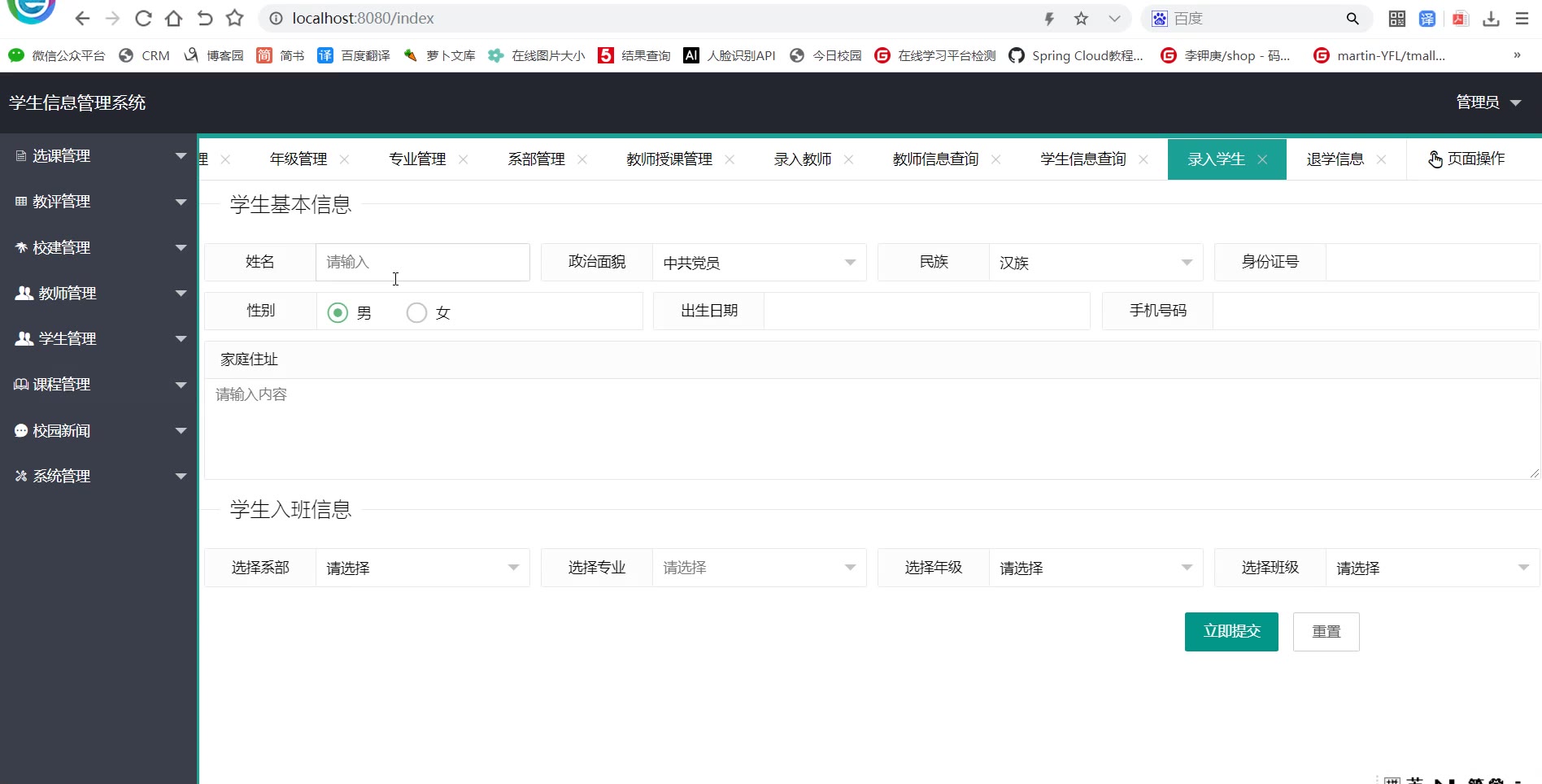
Task: Click the 家庭住址 text area
Action: (x=873, y=429)
